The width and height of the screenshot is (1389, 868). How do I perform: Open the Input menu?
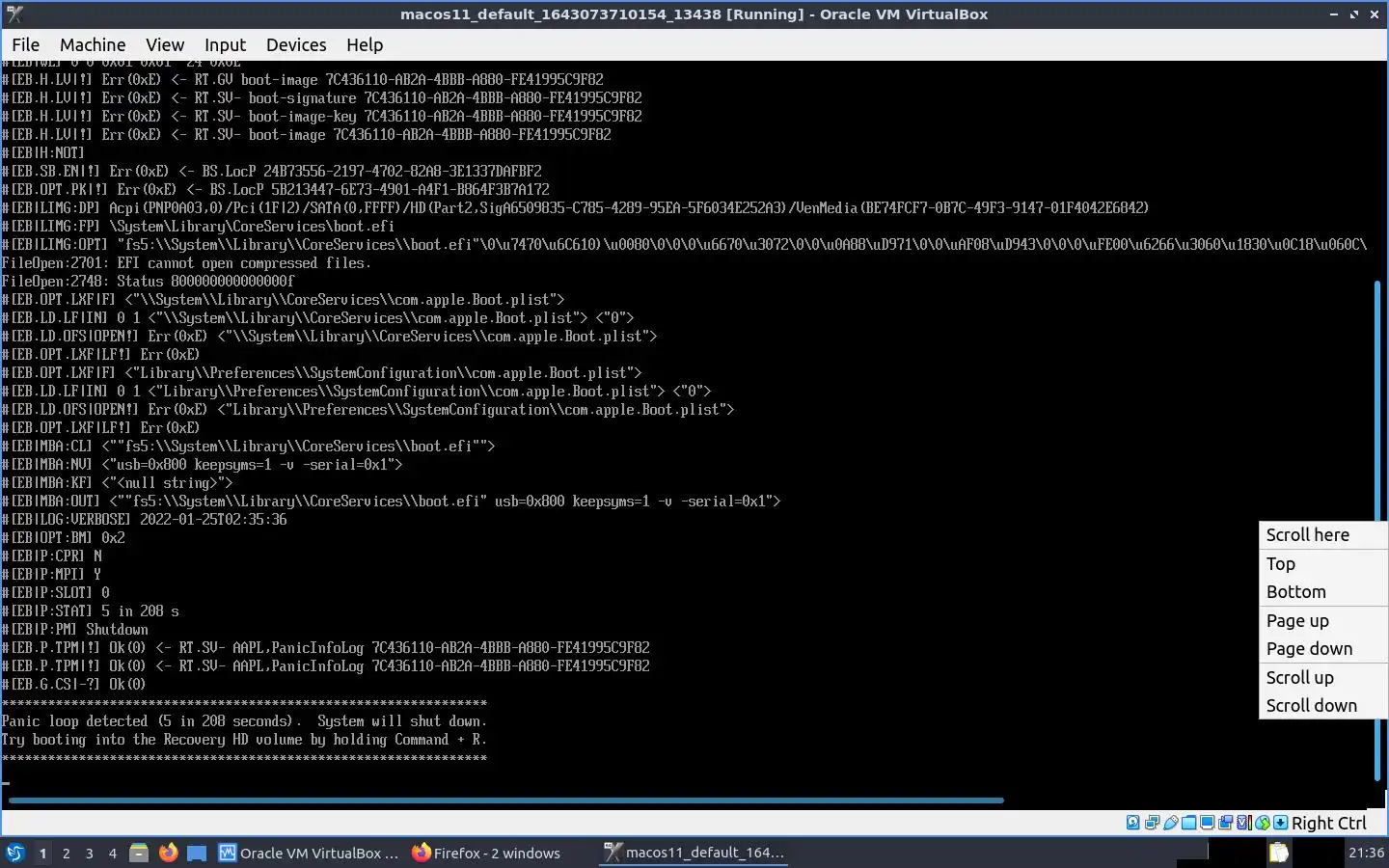(225, 44)
